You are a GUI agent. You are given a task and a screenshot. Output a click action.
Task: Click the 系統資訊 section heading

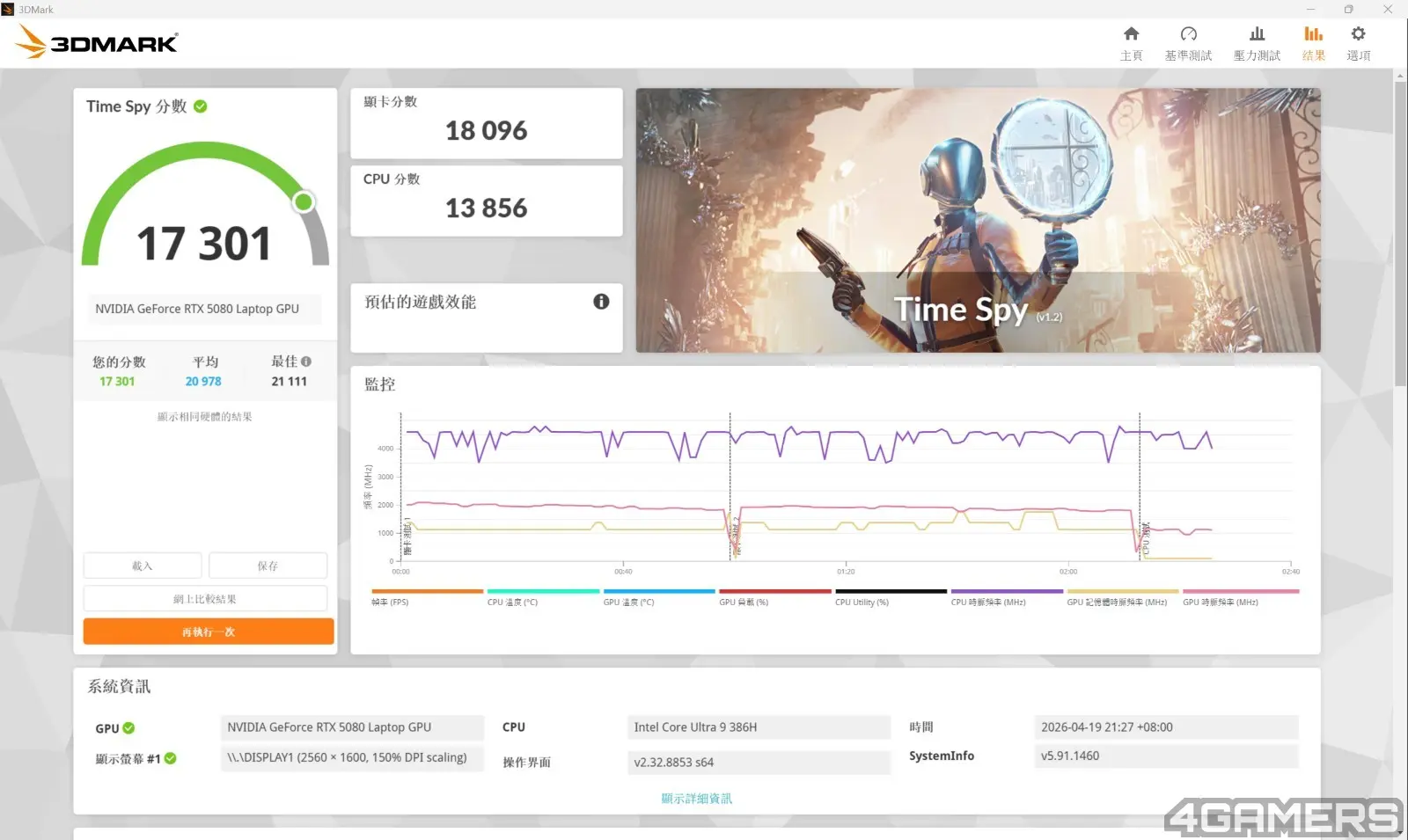point(119,687)
